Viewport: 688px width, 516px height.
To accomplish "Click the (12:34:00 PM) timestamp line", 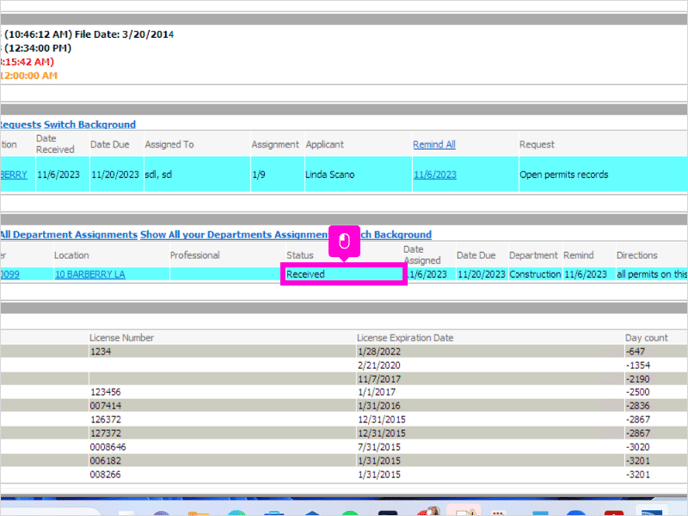I will coord(36,48).
